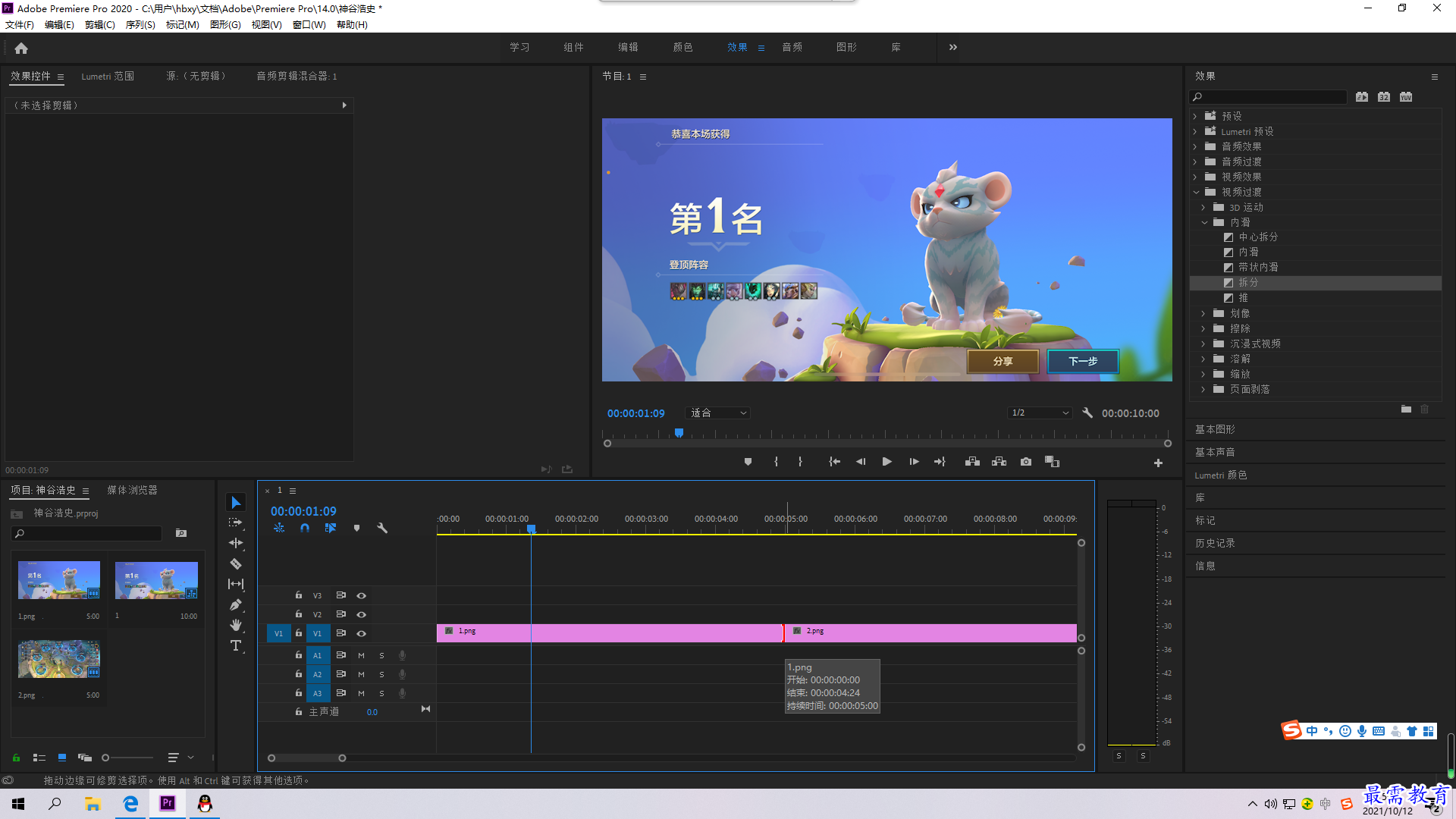
Task: Click the Home icon
Action: [21, 48]
